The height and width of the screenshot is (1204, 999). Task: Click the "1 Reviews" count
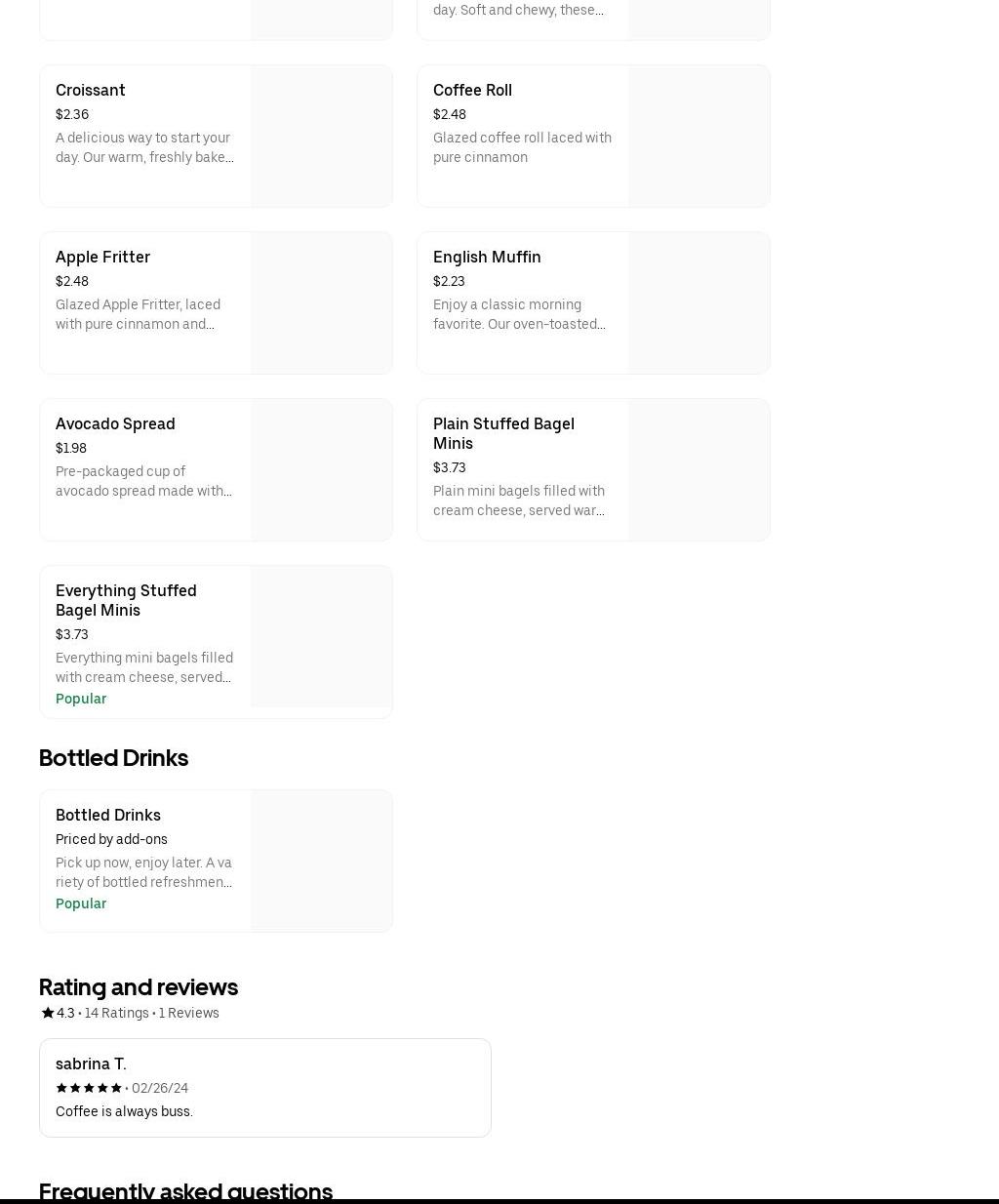[189, 1013]
